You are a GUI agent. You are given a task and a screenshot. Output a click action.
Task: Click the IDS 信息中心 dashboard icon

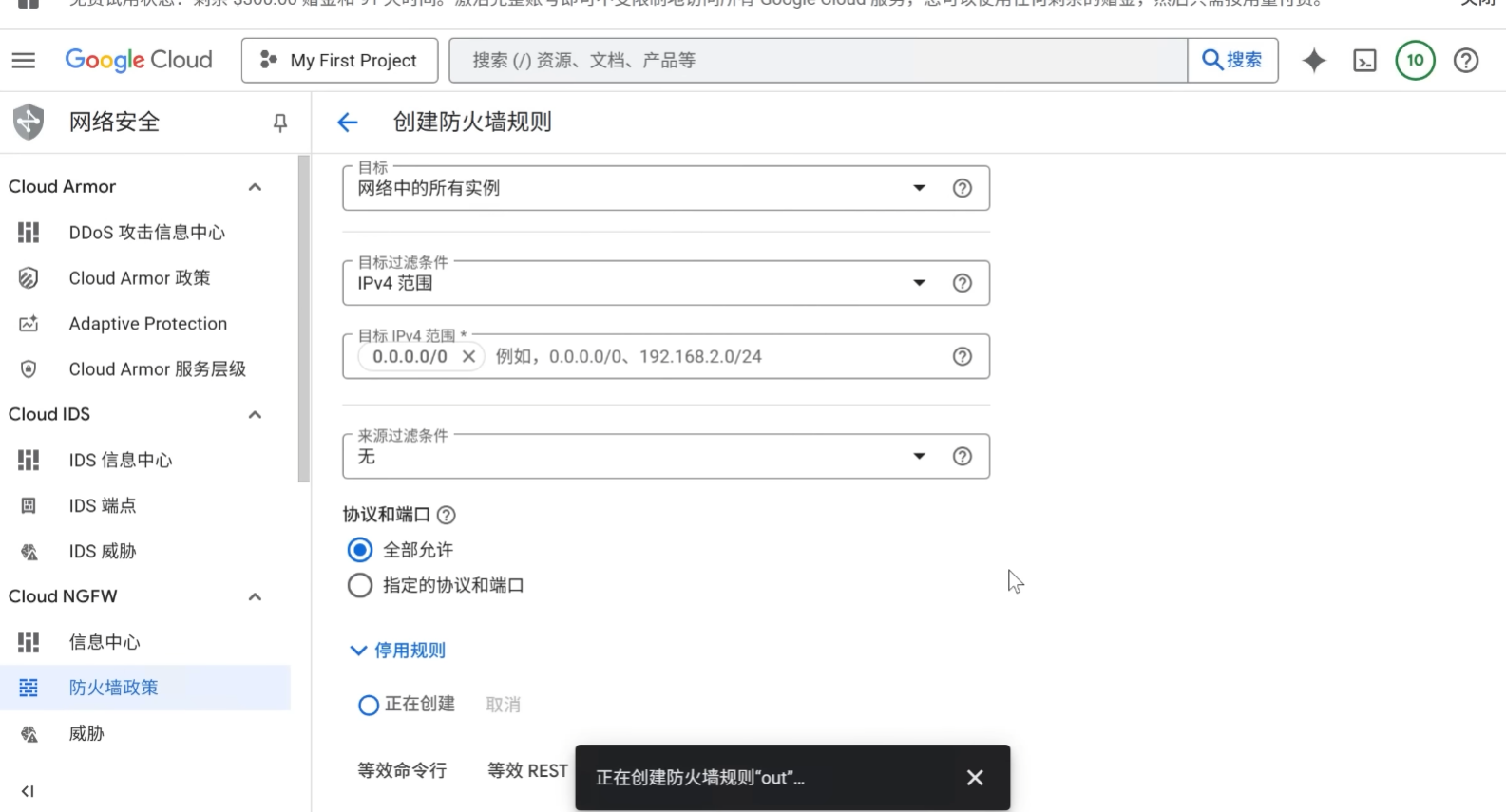tap(29, 461)
